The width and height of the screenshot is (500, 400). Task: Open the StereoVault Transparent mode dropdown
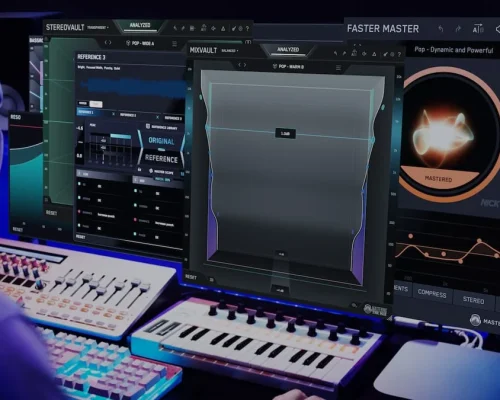tap(98, 27)
